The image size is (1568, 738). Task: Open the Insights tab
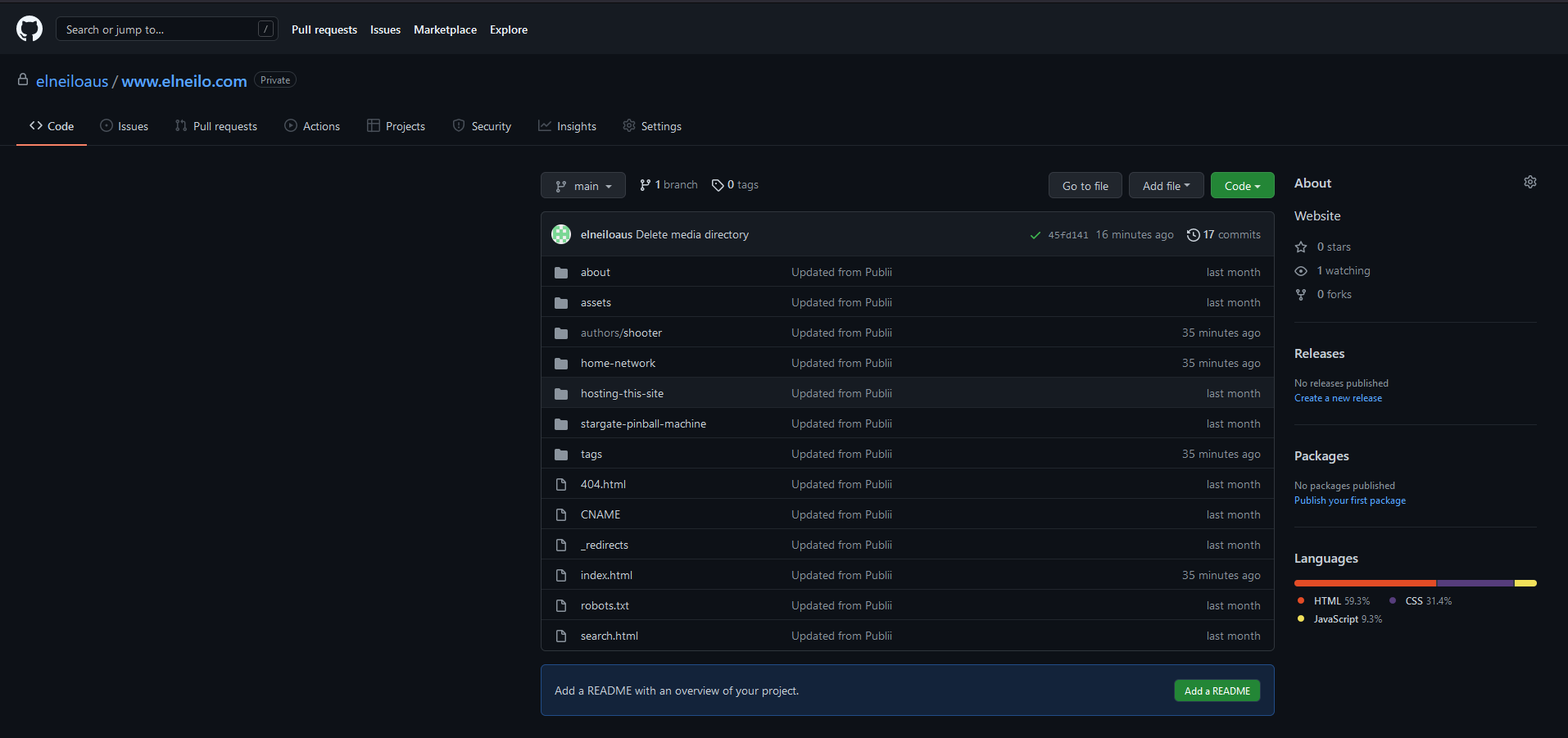[x=567, y=126]
